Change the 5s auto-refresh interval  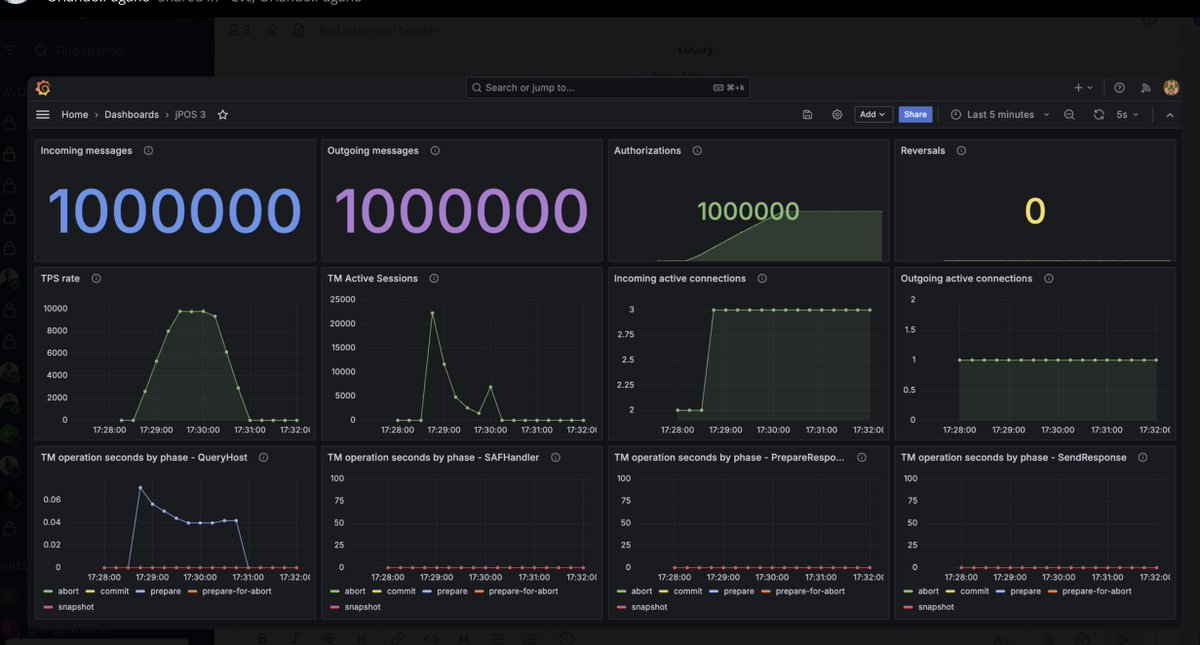click(1125, 114)
